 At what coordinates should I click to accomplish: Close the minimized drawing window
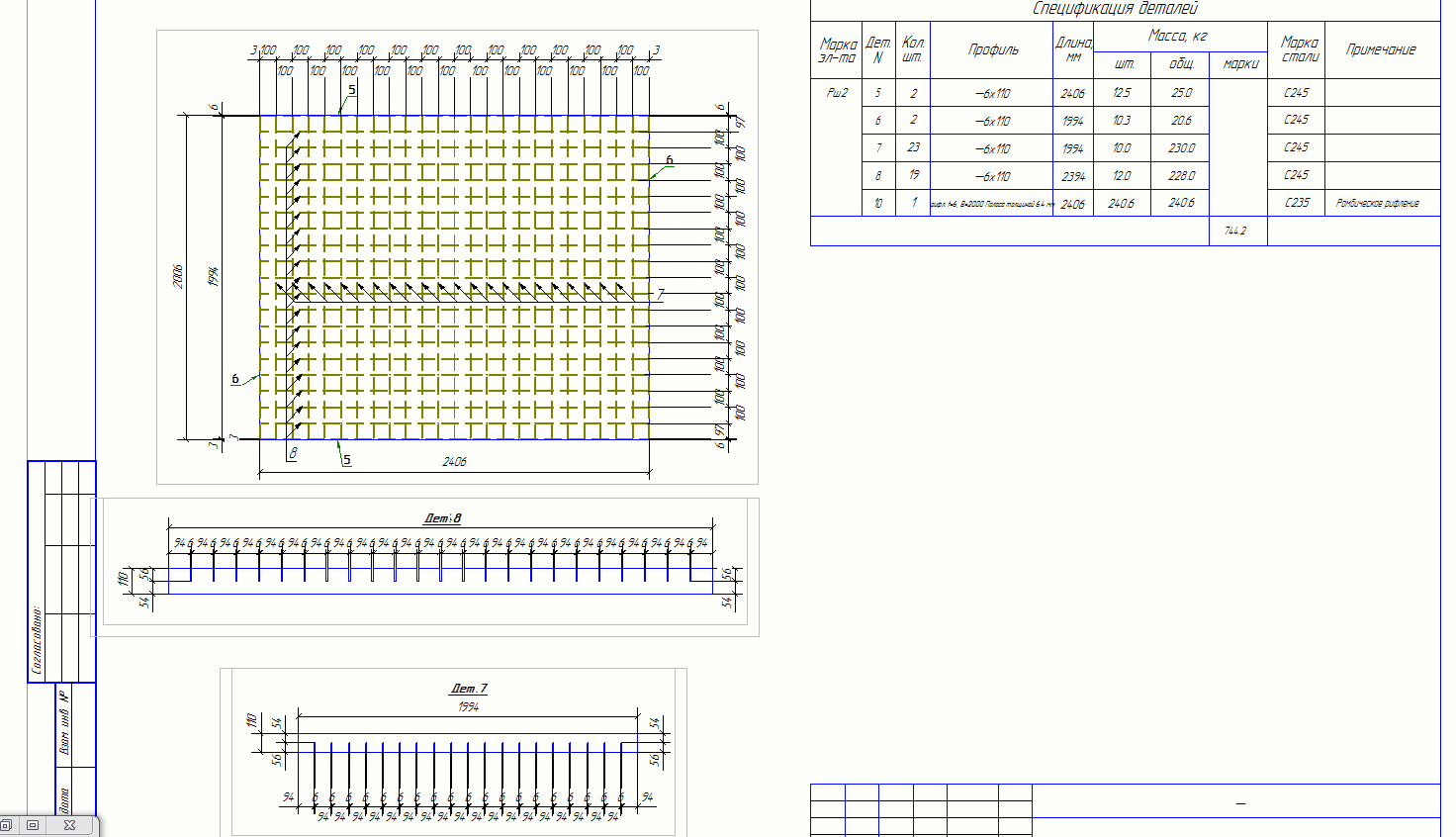coord(69,825)
